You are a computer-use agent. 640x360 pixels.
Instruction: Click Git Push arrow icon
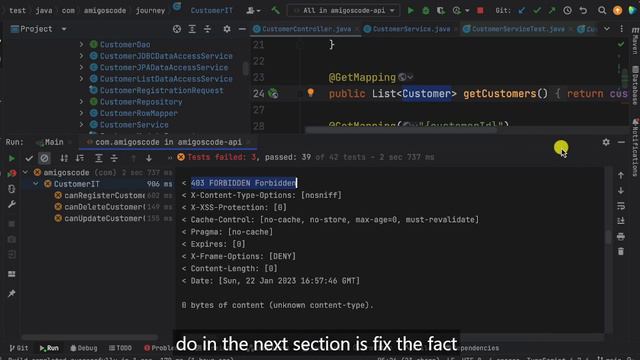(x=552, y=11)
